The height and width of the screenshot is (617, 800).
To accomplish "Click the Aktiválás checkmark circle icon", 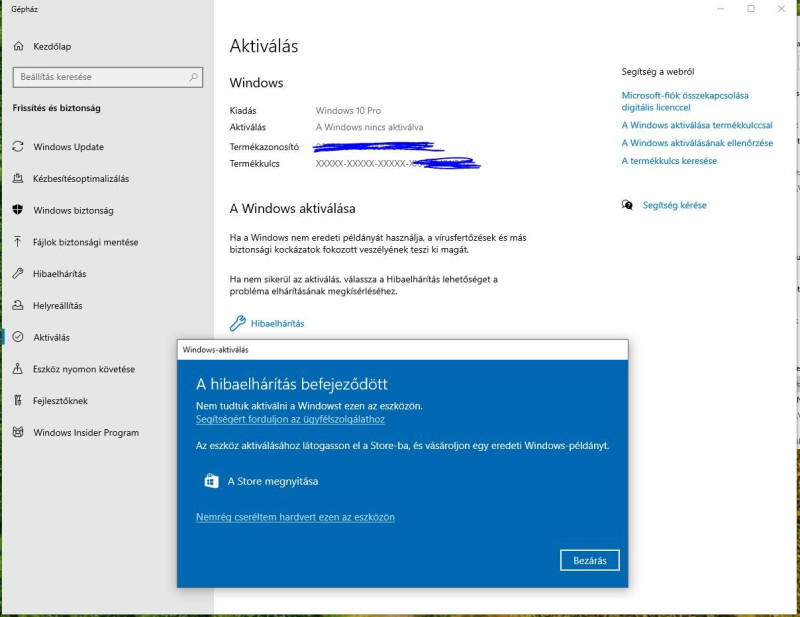I will click(18, 337).
